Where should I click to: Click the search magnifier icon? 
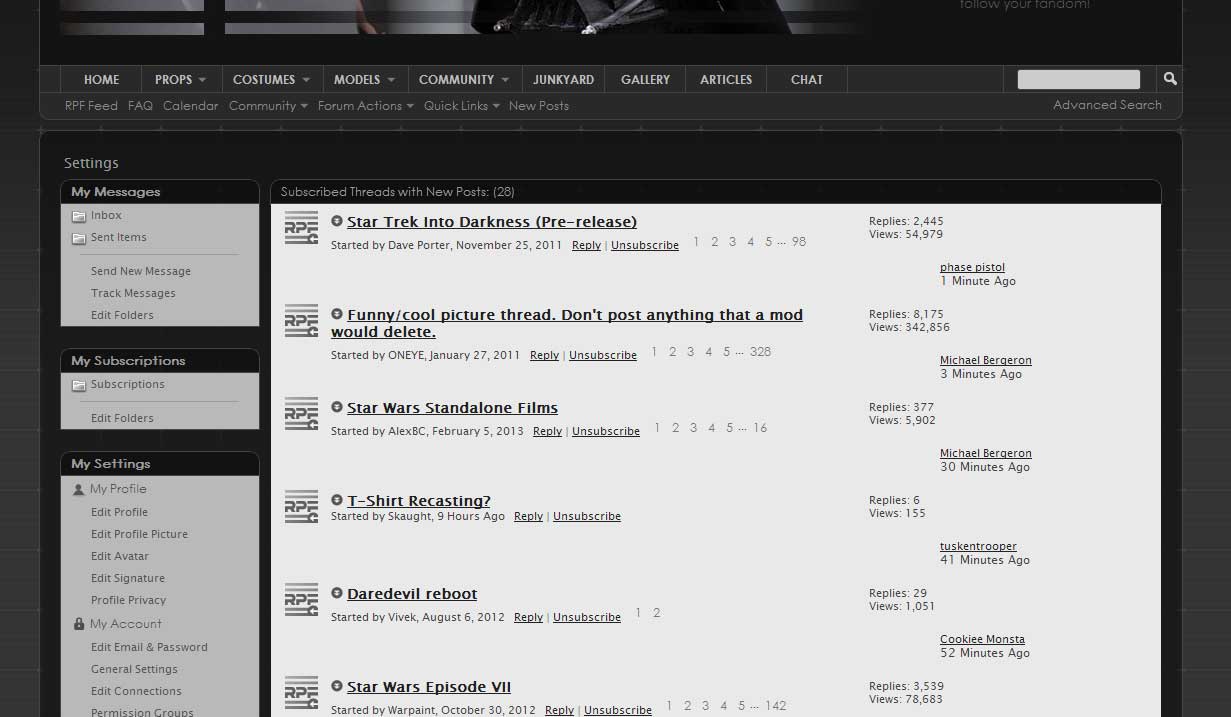click(1170, 79)
